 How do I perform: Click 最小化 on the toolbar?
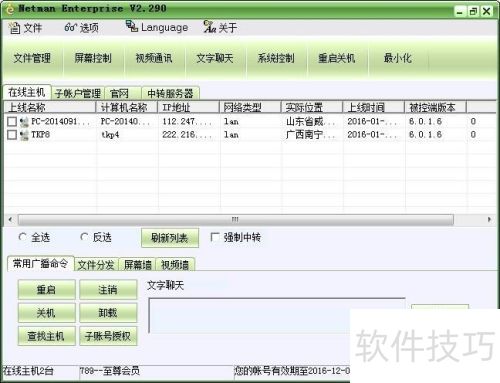[398, 58]
